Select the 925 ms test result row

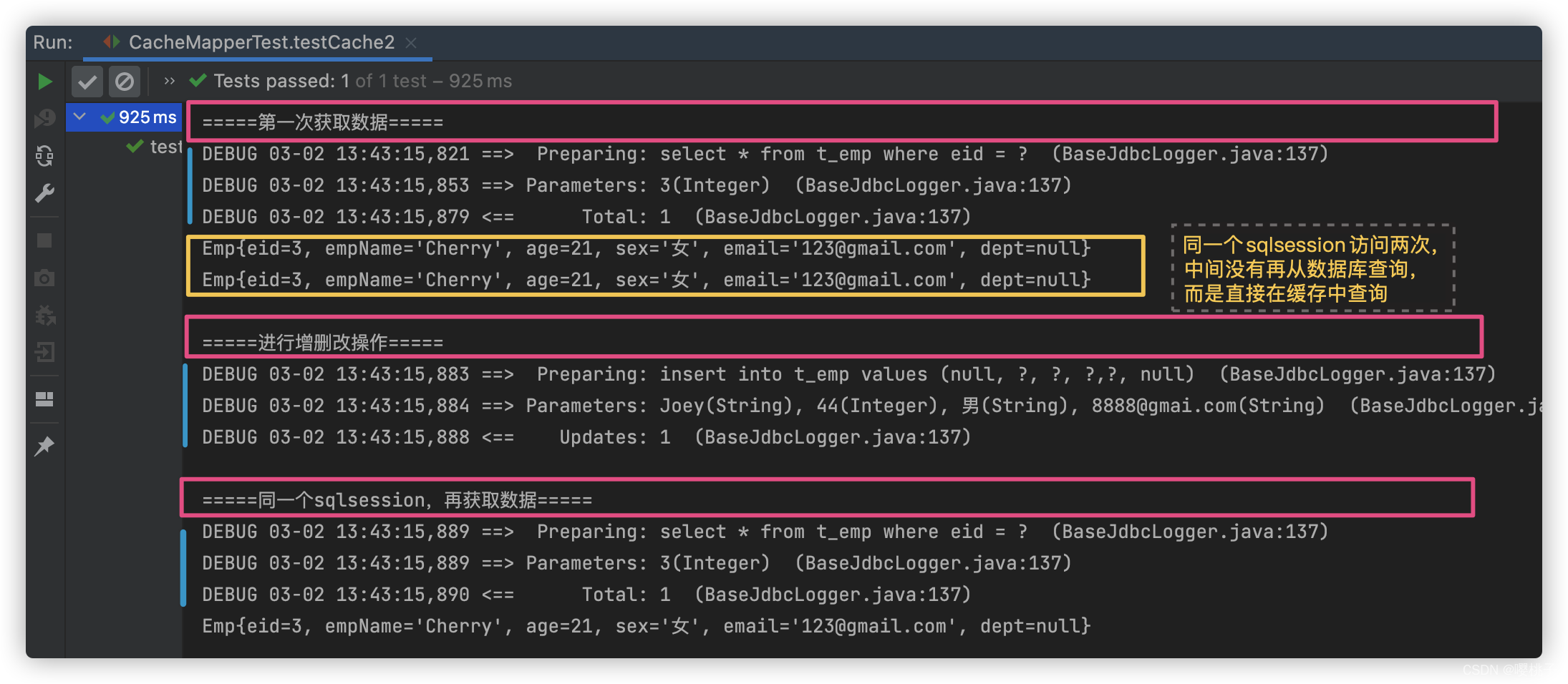pyautogui.click(x=124, y=117)
